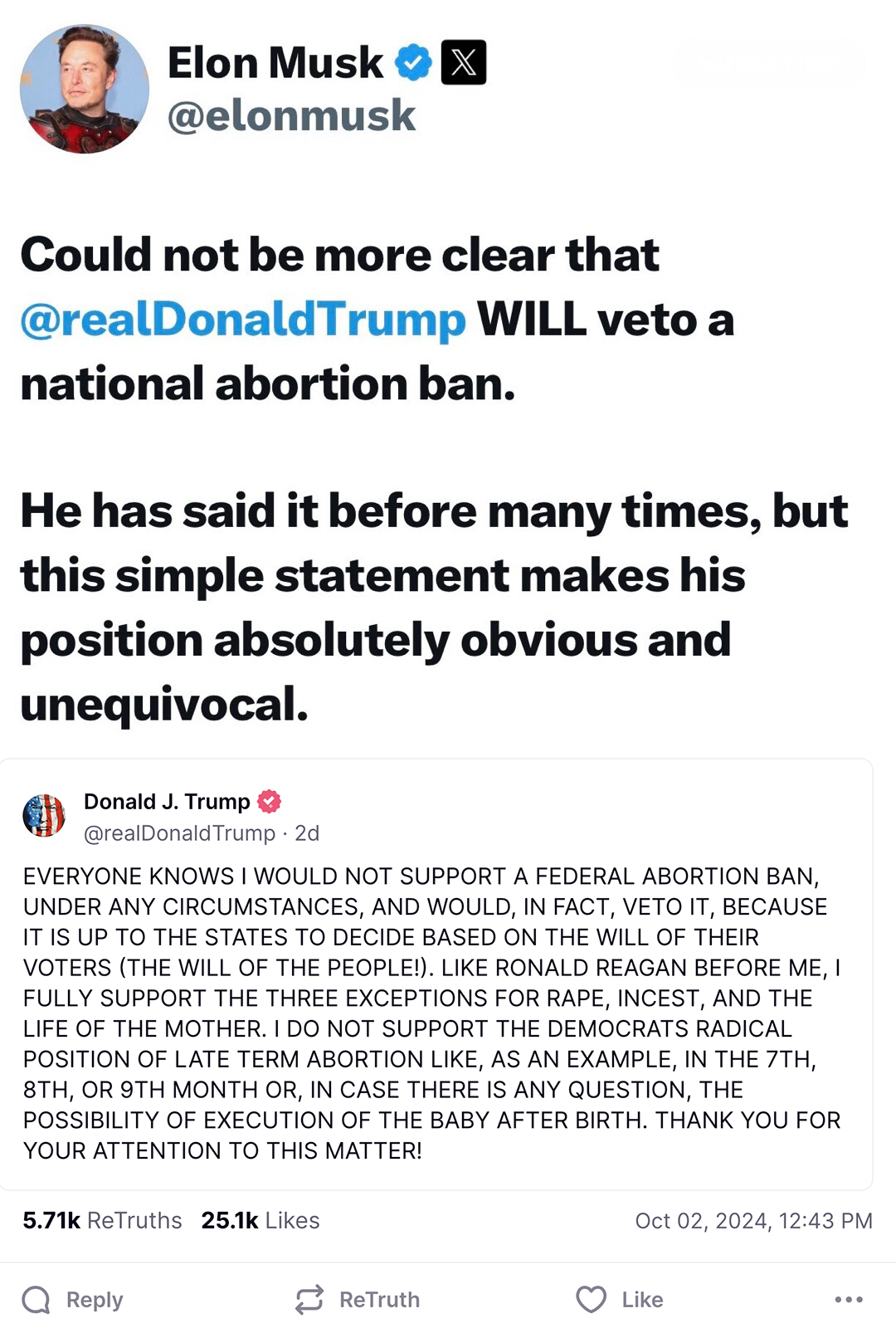
Task: Click Donald J. Trump's avatar
Action: 44,816
